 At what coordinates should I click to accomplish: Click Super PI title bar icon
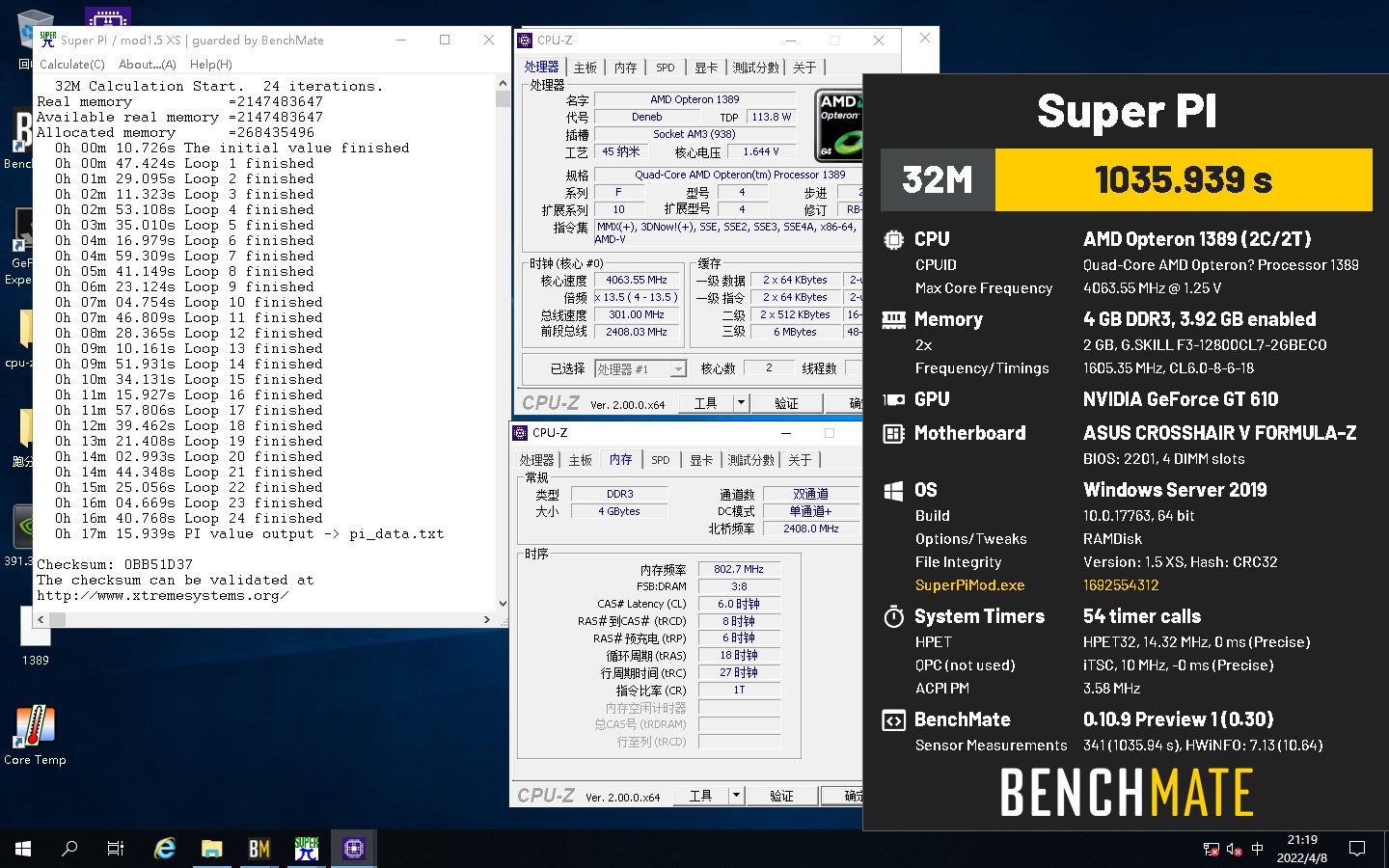[x=47, y=40]
